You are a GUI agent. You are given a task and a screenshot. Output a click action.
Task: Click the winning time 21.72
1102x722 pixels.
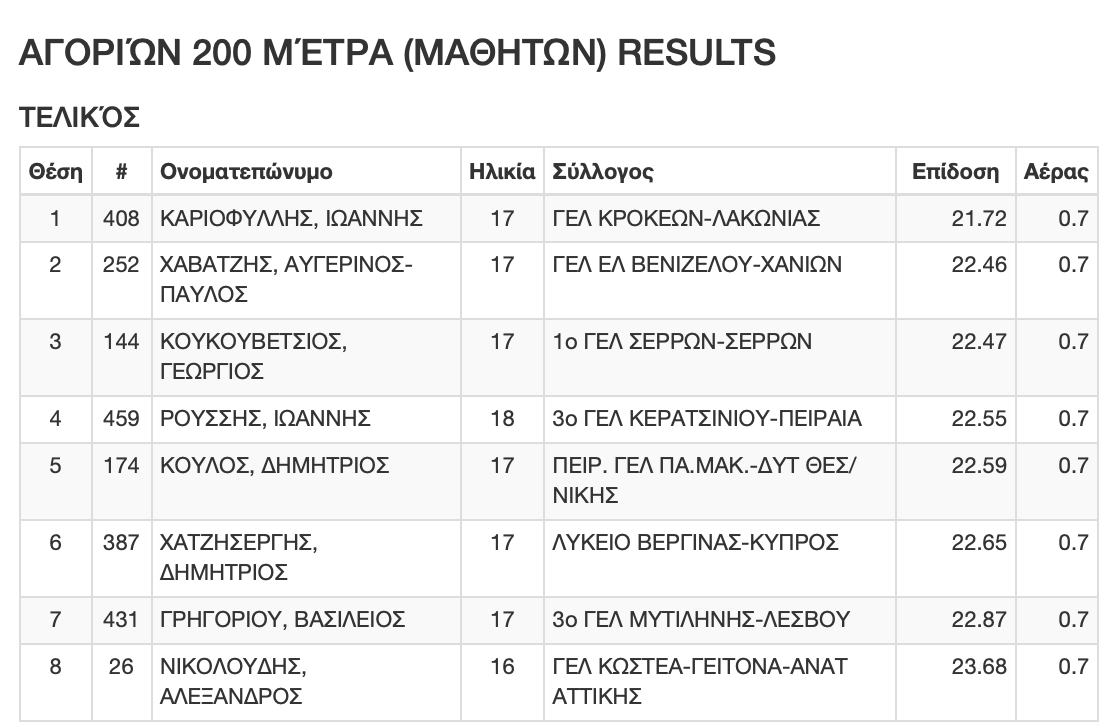[x=979, y=219]
